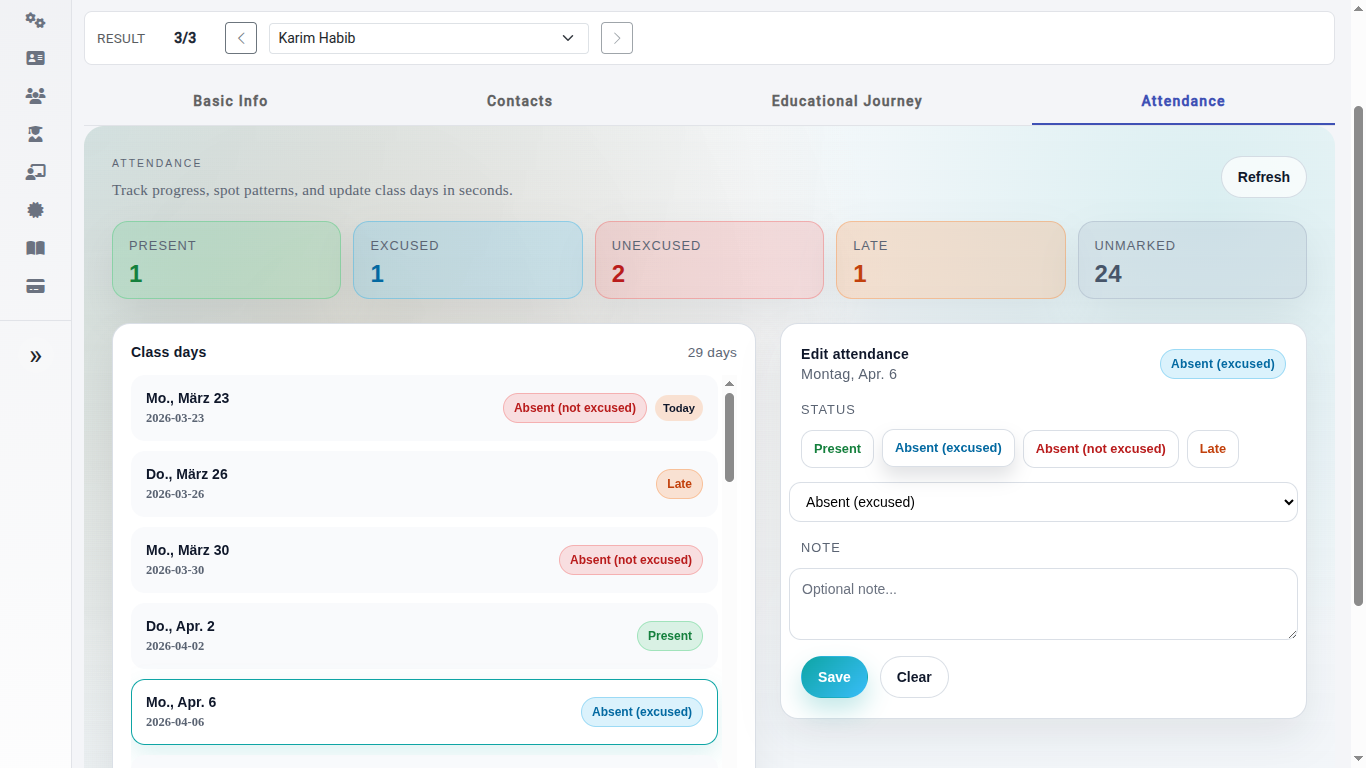
Task: Select the Mo., März 23 class day
Action: click(424, 408)
